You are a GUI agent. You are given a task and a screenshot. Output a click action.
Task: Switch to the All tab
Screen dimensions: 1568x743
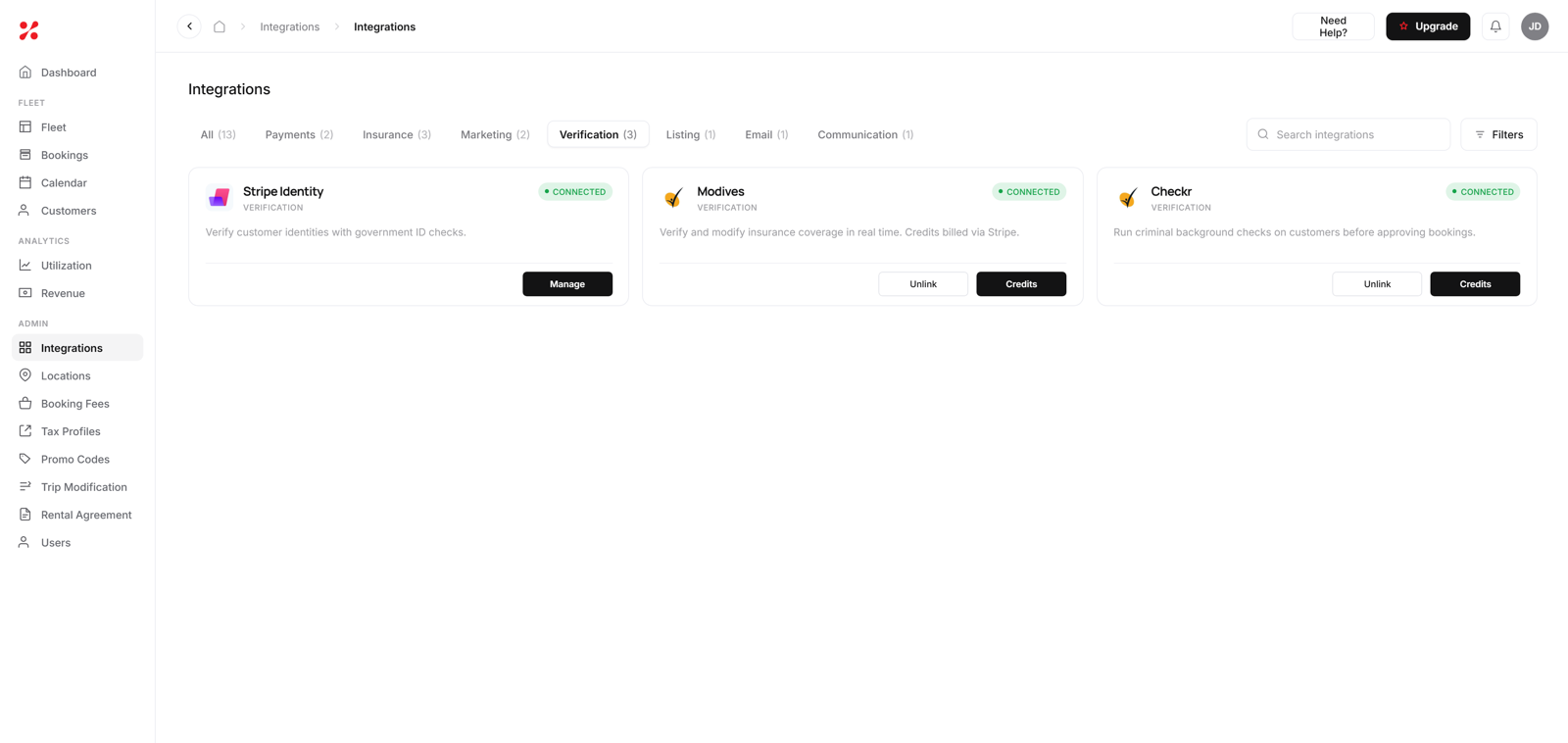pyautogui.click(x=219, y=134)
